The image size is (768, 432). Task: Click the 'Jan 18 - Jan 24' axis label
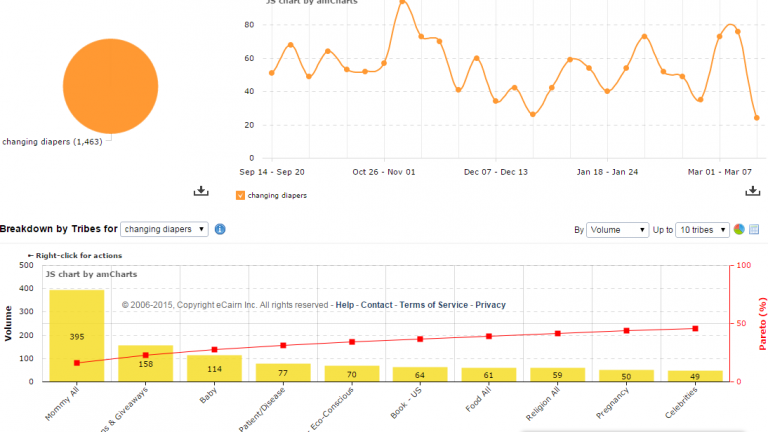(607, 172)
